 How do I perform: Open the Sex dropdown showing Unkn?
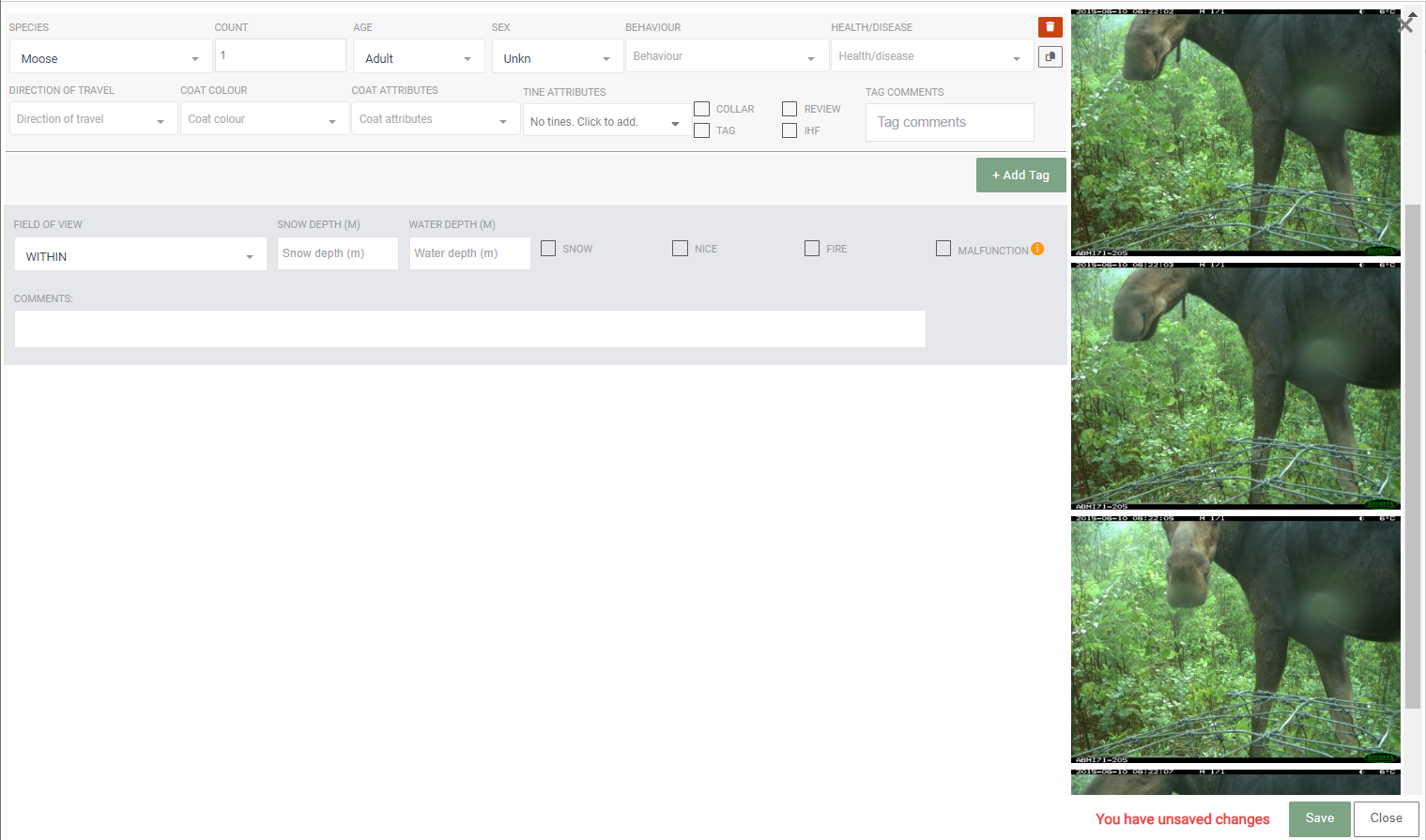click(x=557, y=56)
